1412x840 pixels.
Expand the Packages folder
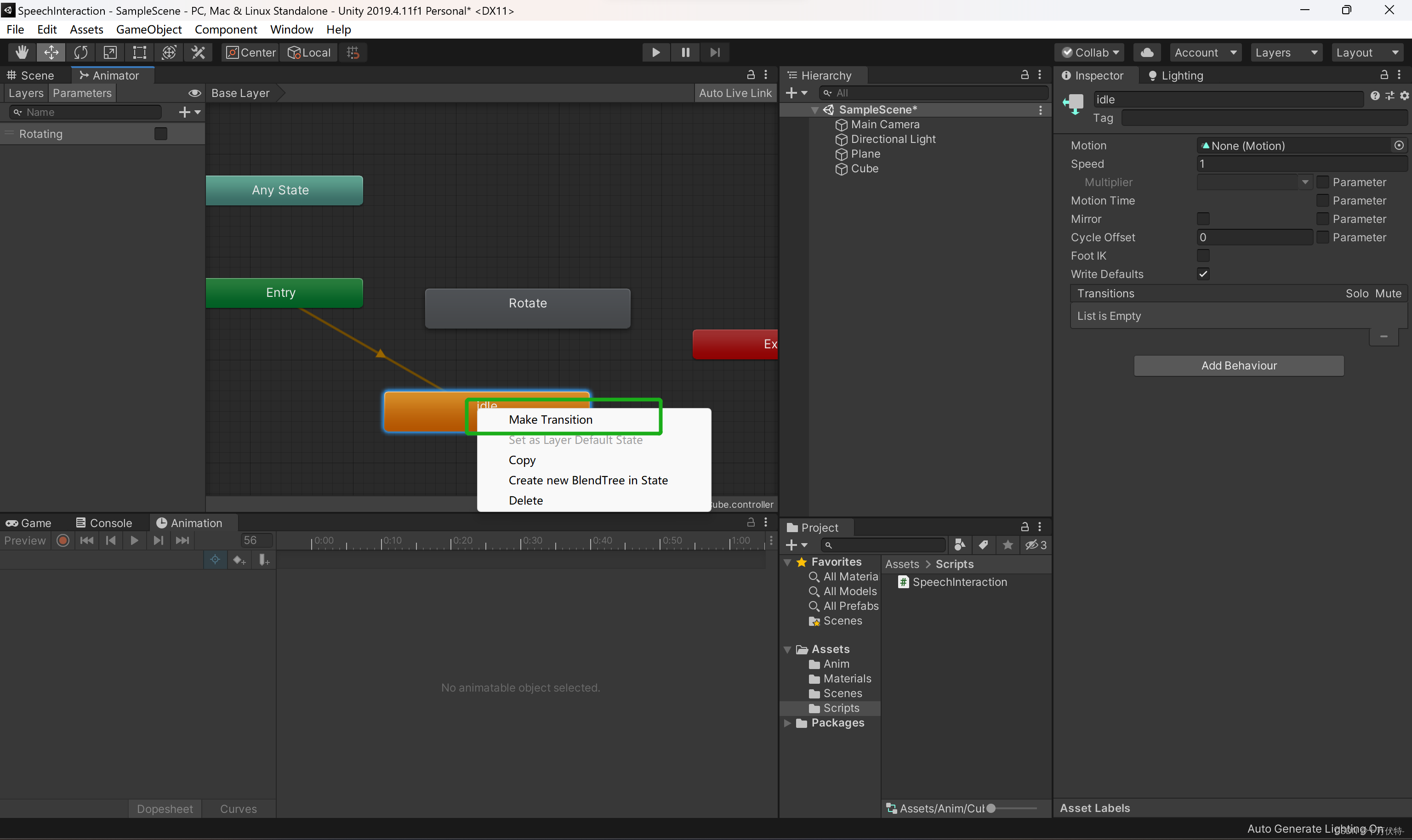tap(787, 723)
